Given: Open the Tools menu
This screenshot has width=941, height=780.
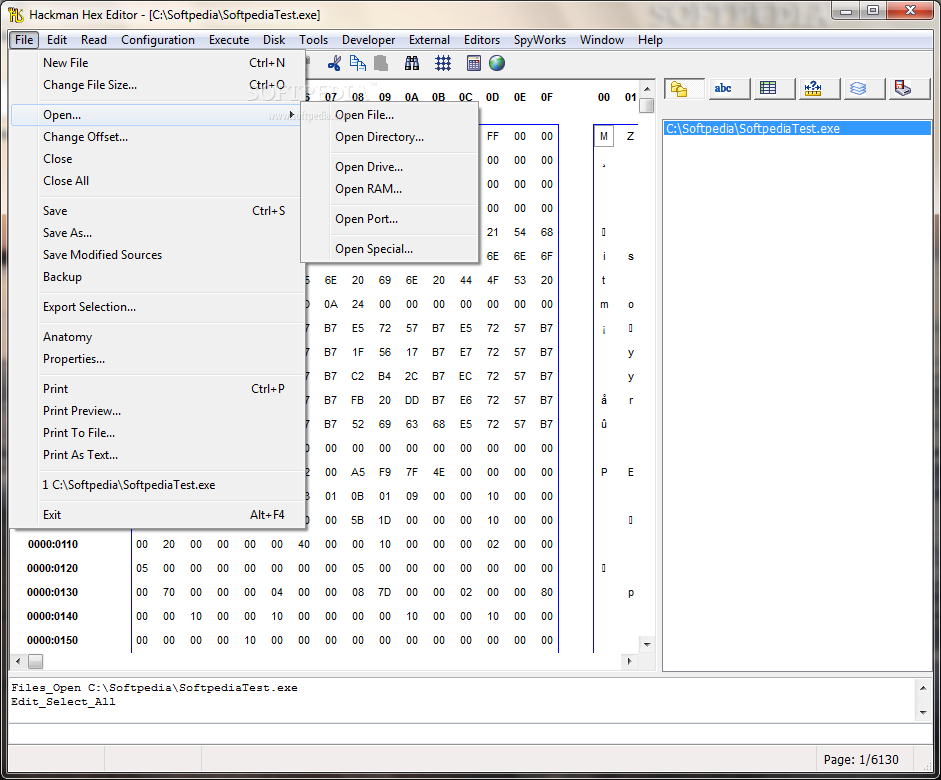Looking at the screenshot, I should pos(313,40).
